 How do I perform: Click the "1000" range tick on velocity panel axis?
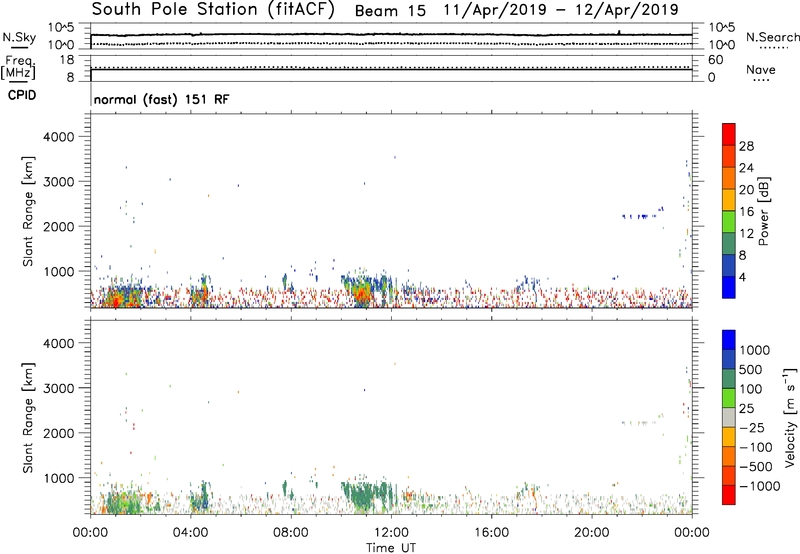58,478
